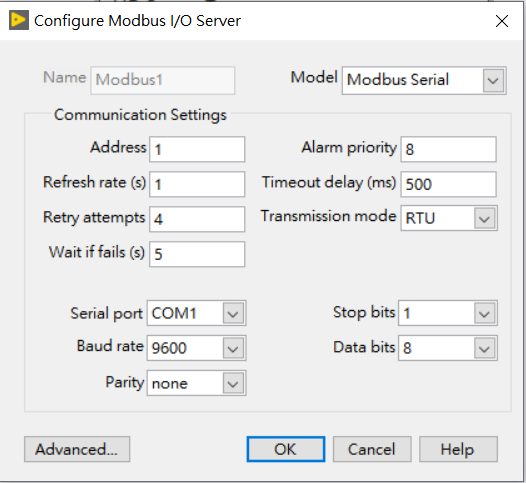The image size is (526, 483).
Task: Open the Advanced... settings button
Action: click(x=77, y=449)
